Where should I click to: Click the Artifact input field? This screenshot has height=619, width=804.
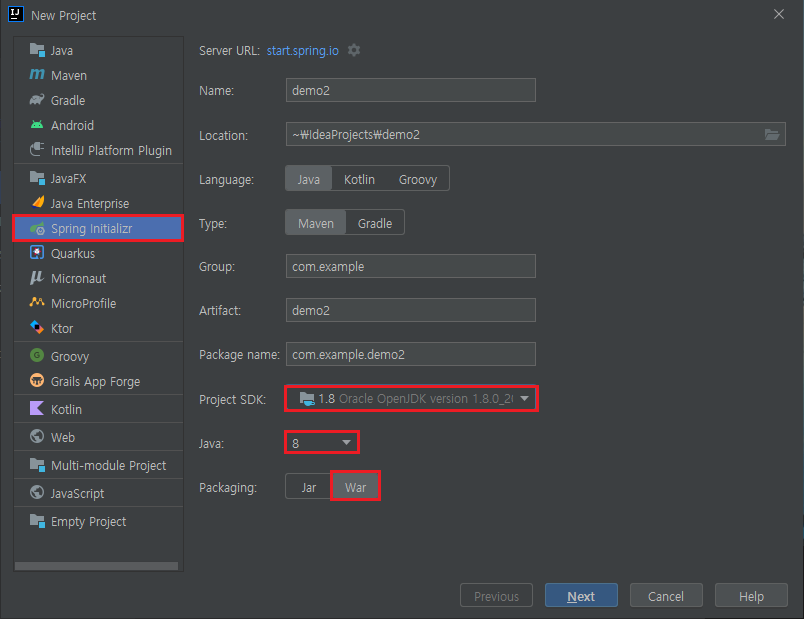click(411, 310)
